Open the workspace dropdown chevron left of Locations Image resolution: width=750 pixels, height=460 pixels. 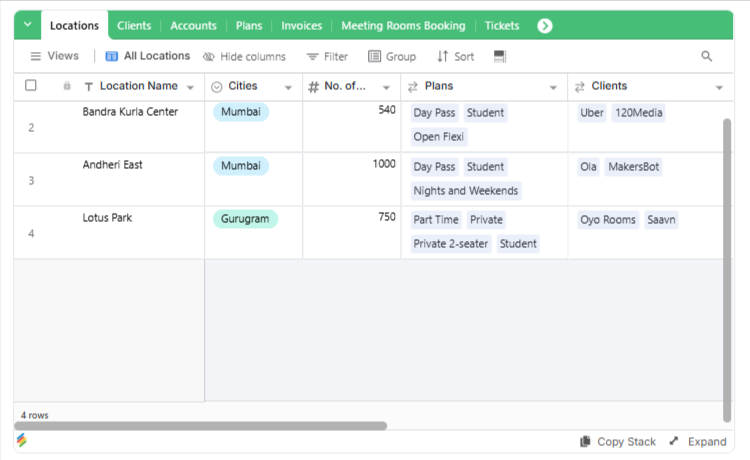(28, 25)
